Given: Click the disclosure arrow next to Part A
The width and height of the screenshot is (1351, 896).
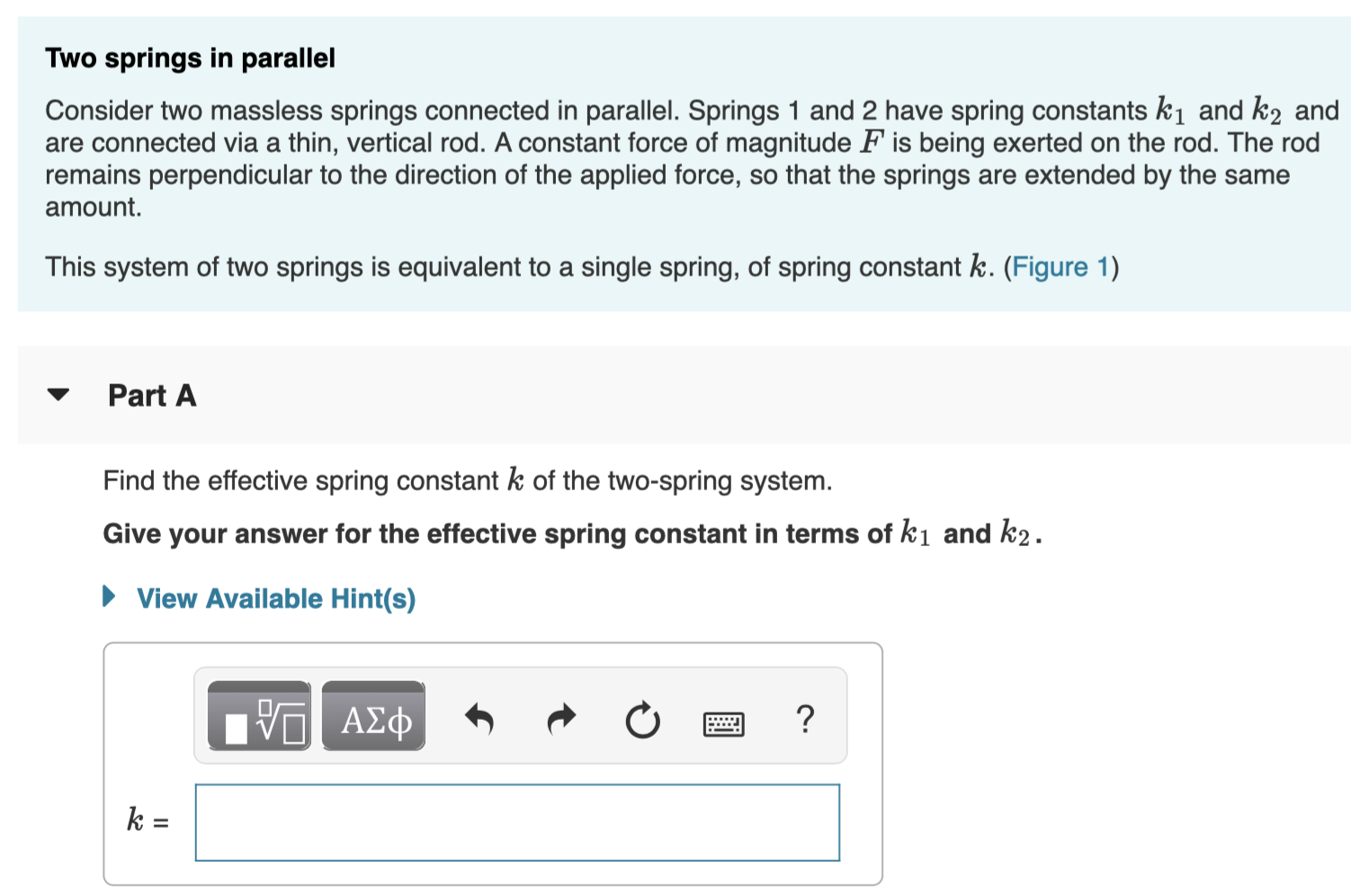Looking at the screenshot, I should 57,394.
